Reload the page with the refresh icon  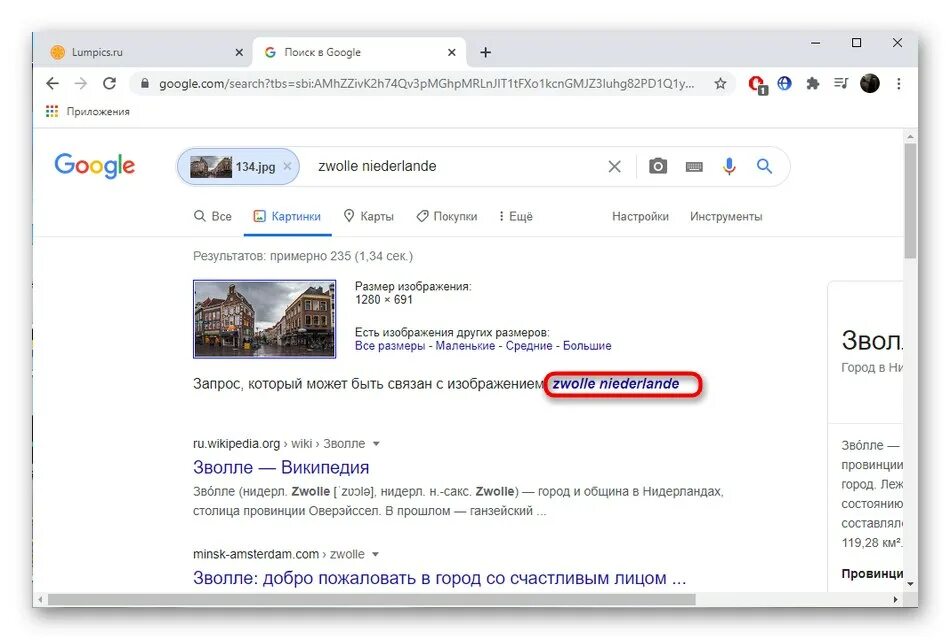(109, 84)
